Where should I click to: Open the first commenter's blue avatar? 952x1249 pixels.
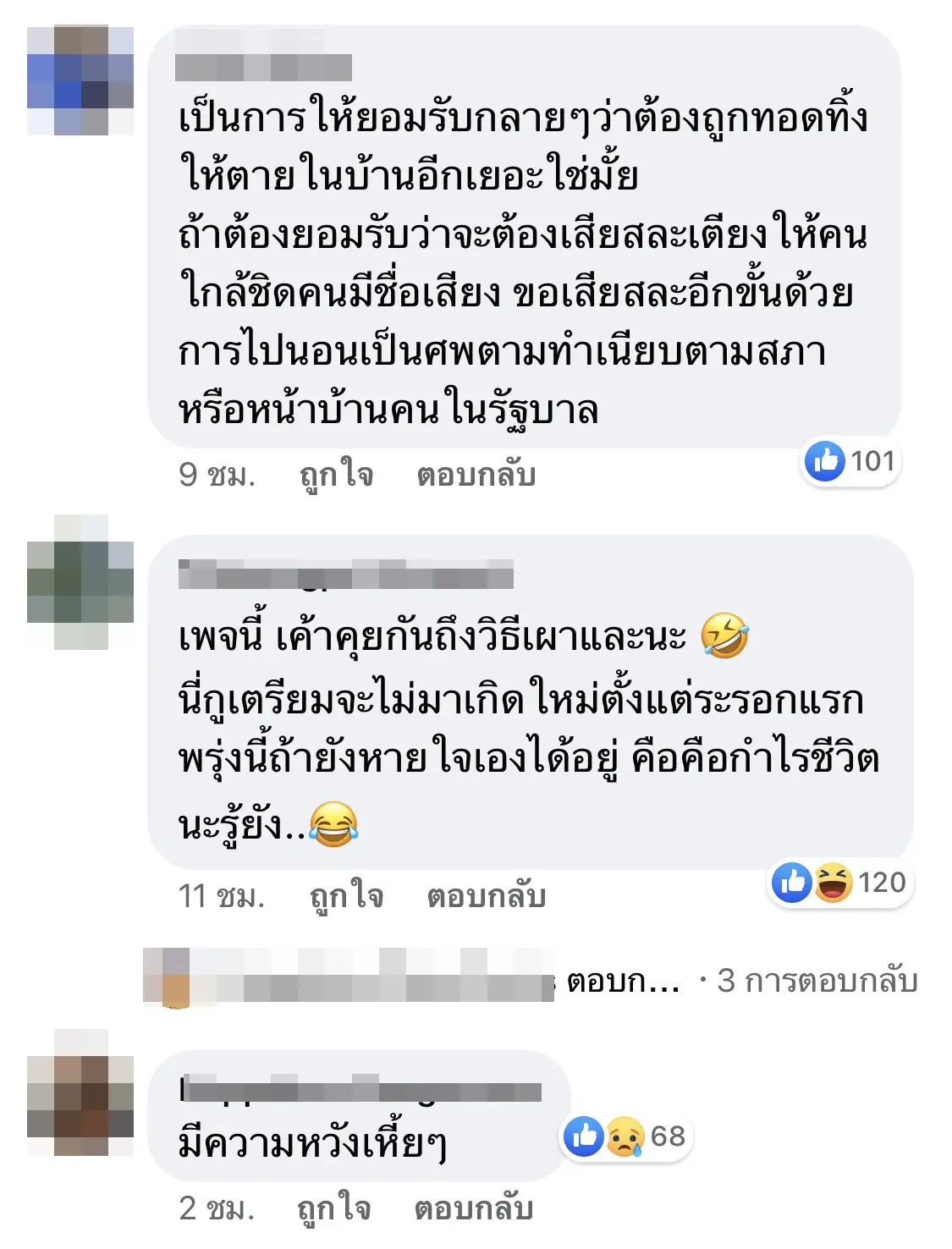80,80
